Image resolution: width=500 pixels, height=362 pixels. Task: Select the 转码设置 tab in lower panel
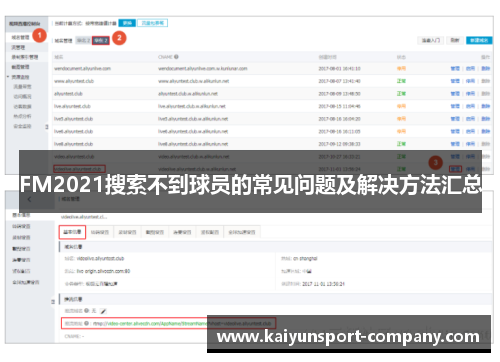pyautogui.click(x=100, y=232)
